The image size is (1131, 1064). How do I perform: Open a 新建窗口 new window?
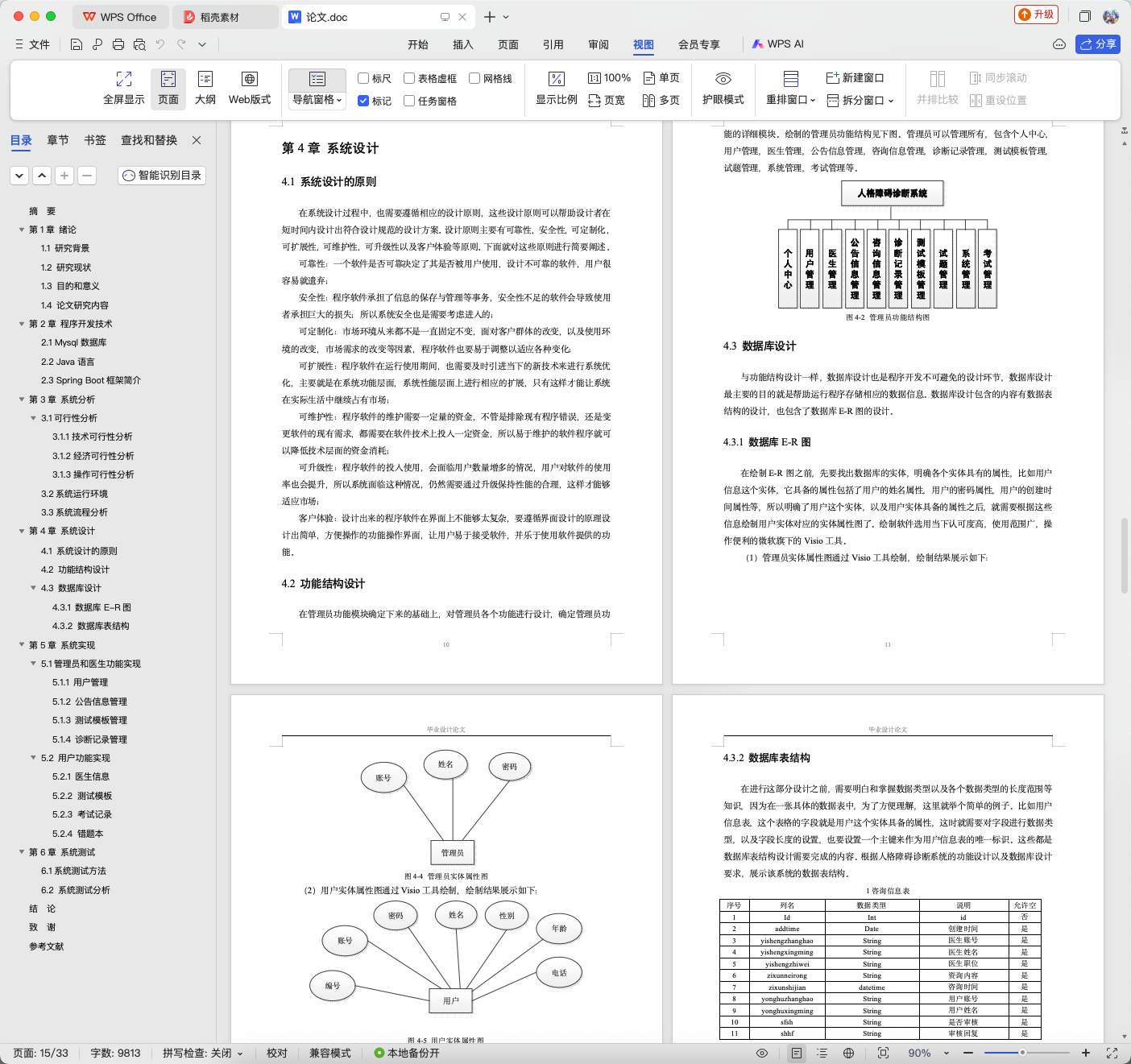tap(855, 78)
